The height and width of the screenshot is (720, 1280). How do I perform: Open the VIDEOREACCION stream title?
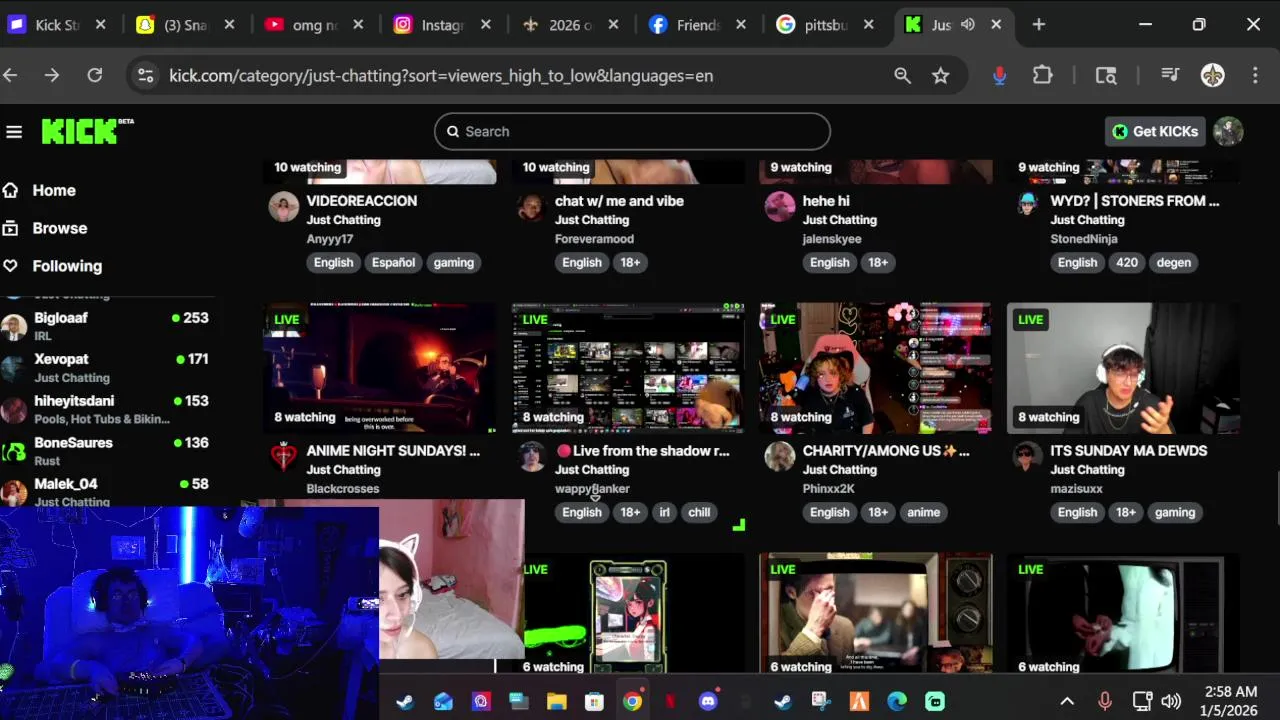pyautogui.click(x=362, y=201)
